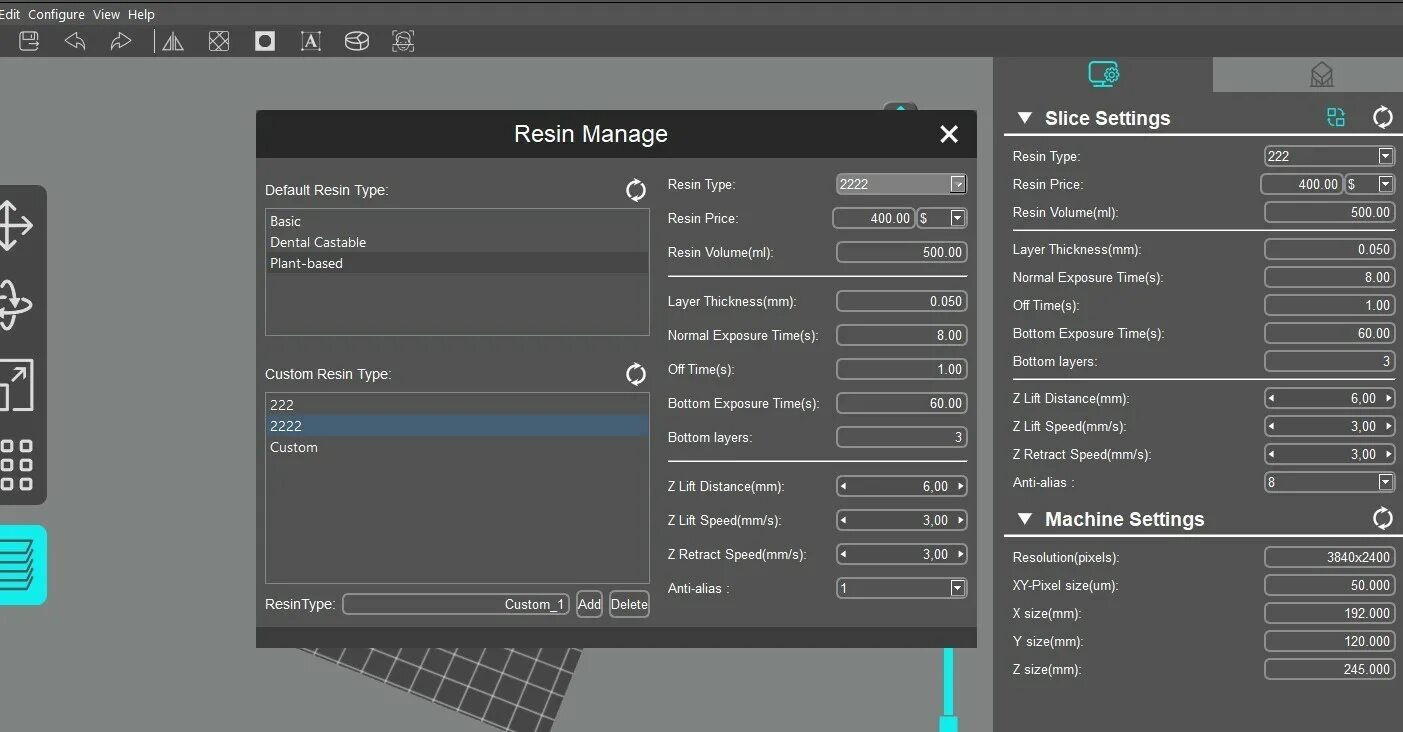Click Bottom layers field in Slice Settings
Image resolution: width=1403 pixels, height=732 pixels.
[x=1329, y=361]
